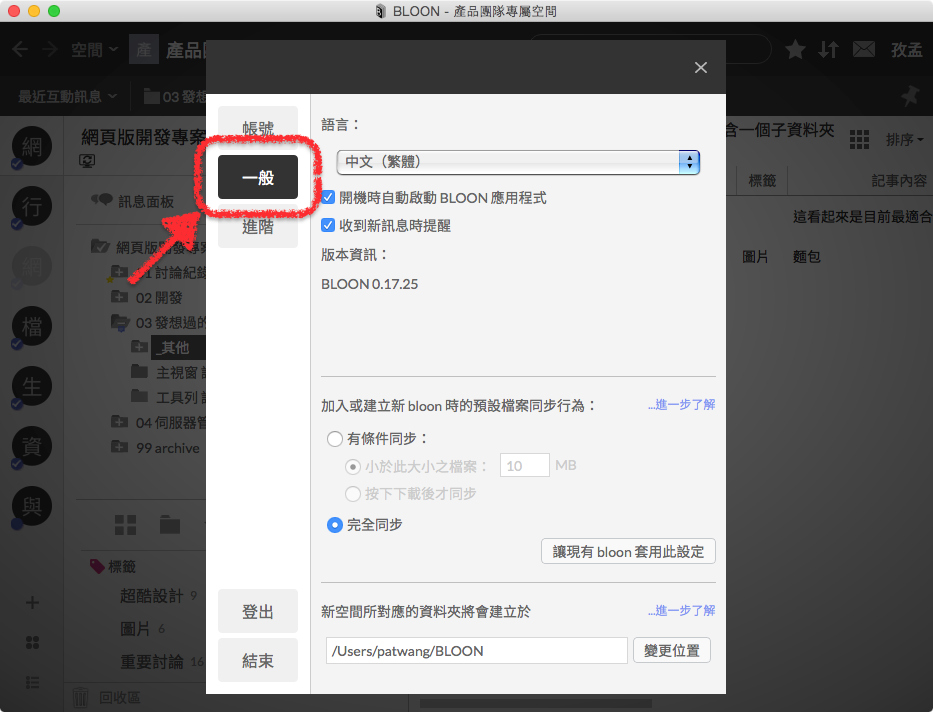Select the 一般 settings tab
The image size is (933, 712).
258,177
